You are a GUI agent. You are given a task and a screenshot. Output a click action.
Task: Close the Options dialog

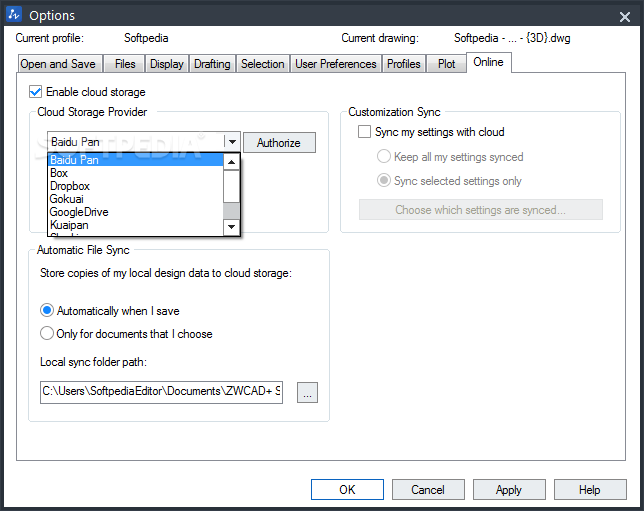click(625, 17)
